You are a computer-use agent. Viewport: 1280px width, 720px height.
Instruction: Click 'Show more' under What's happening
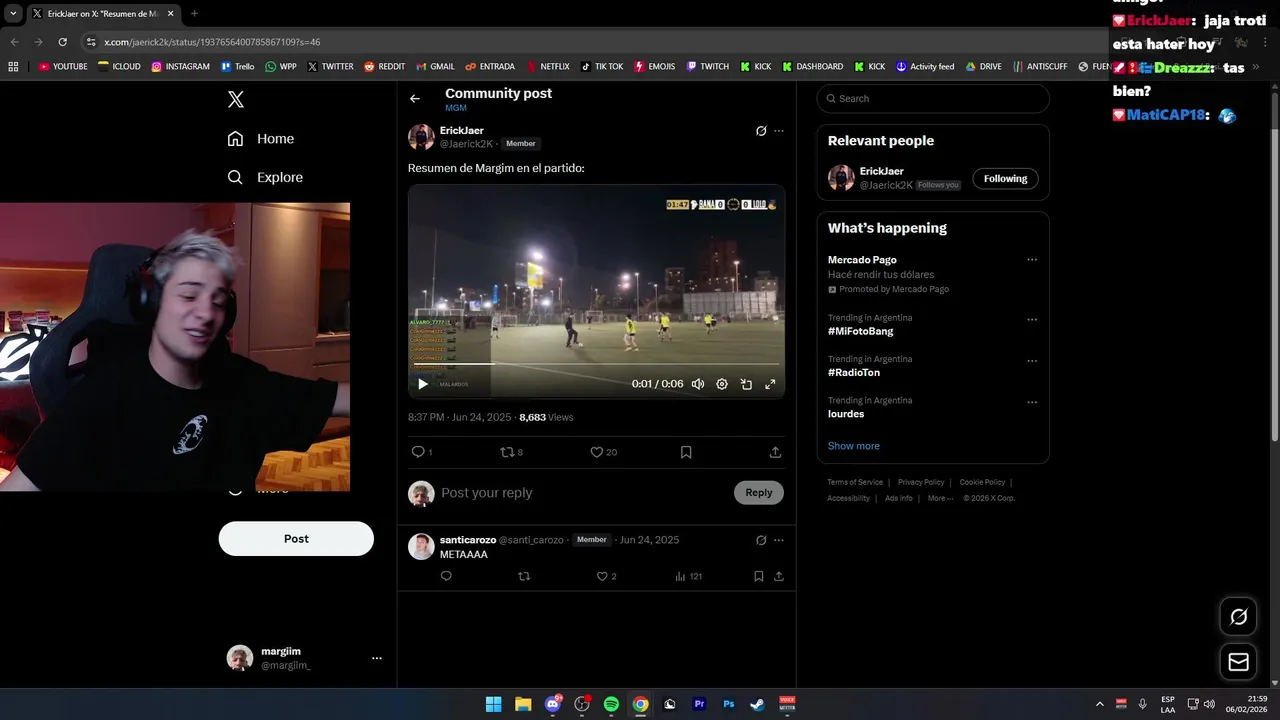(854, 446)
